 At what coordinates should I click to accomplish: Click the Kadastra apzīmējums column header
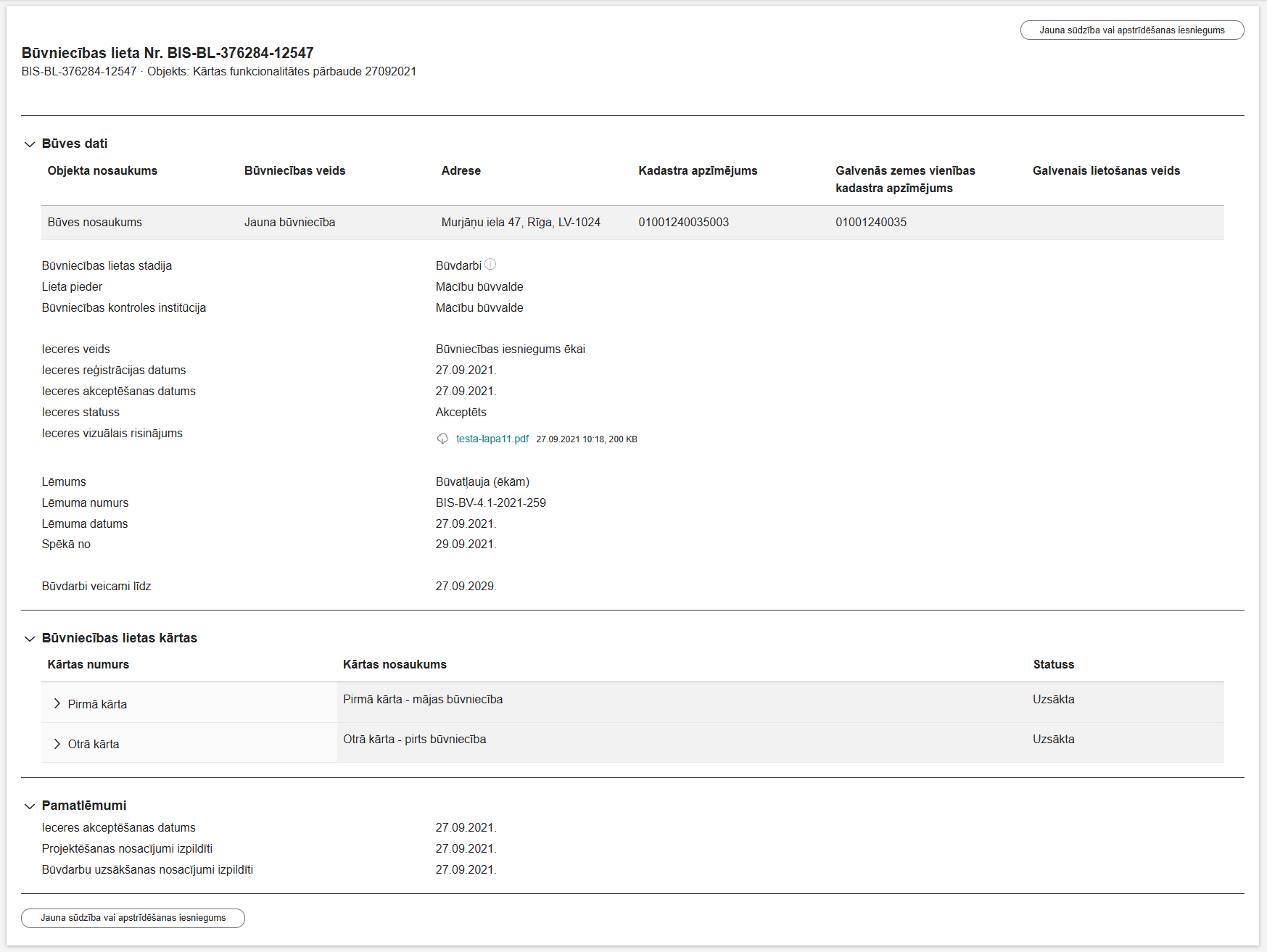coord(698,171)
